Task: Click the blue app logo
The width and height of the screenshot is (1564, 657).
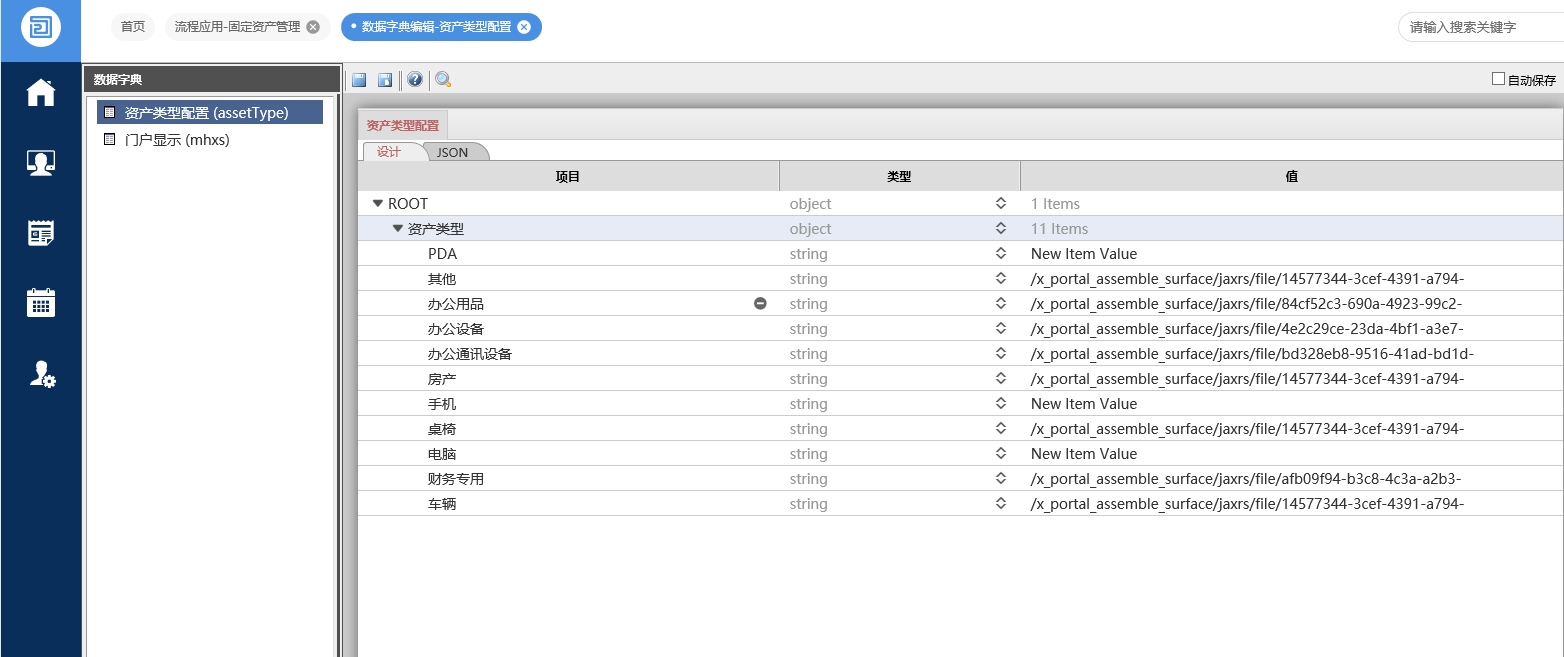Action: pyautogui.click(x=40, y=27)
